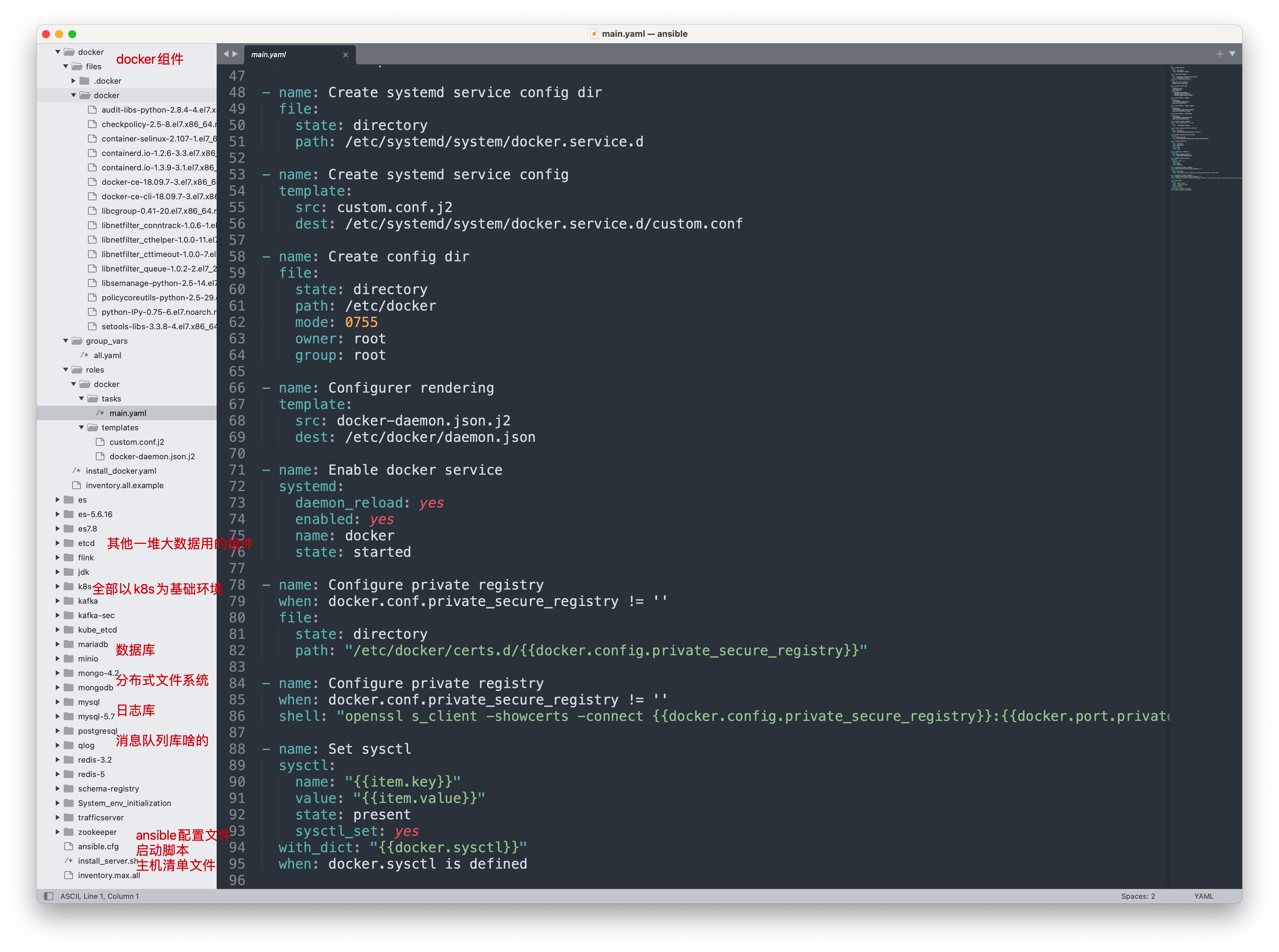The height and width of the screenshot is (952, 1279).
Task: Expand the zookeeper folder
Action: pos(57,832)
